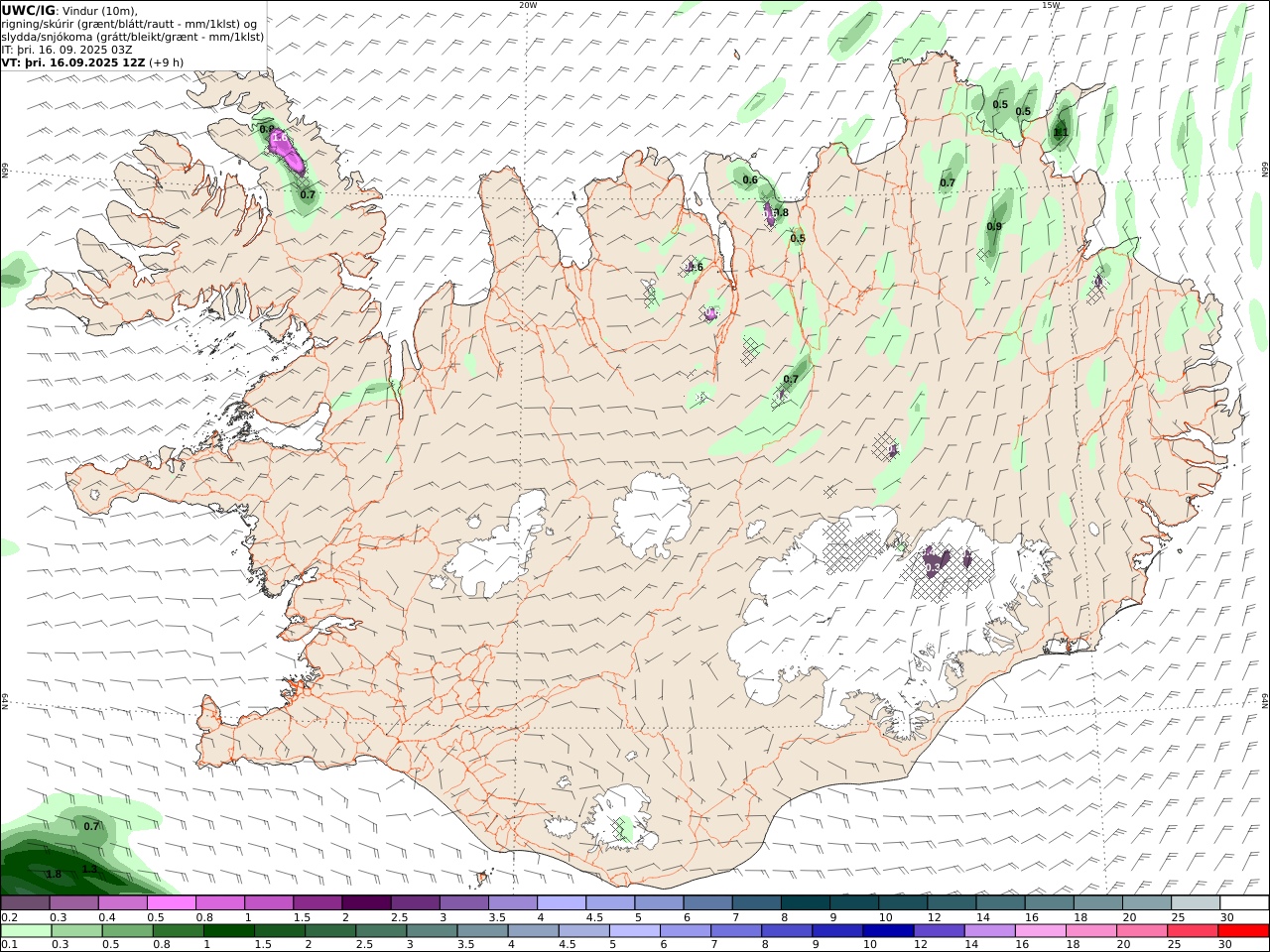The width and height of the screenshot is (1270, 952).
Task: Select upper legend swatch between 8 and 9
Action: click(x=805, y=903)
